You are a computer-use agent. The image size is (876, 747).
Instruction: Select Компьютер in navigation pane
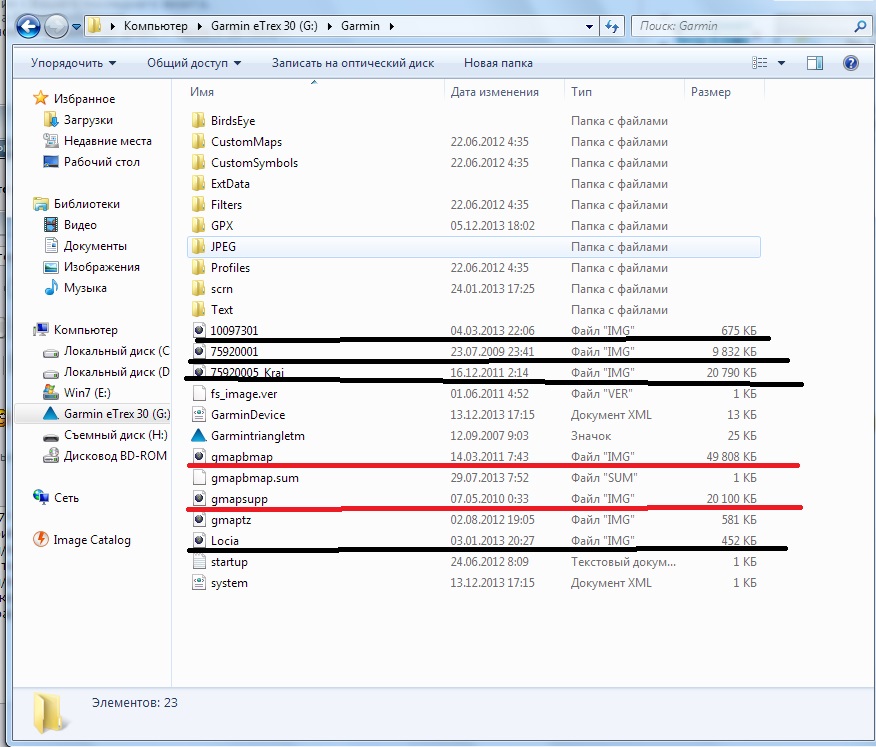[x=75, y=330]
